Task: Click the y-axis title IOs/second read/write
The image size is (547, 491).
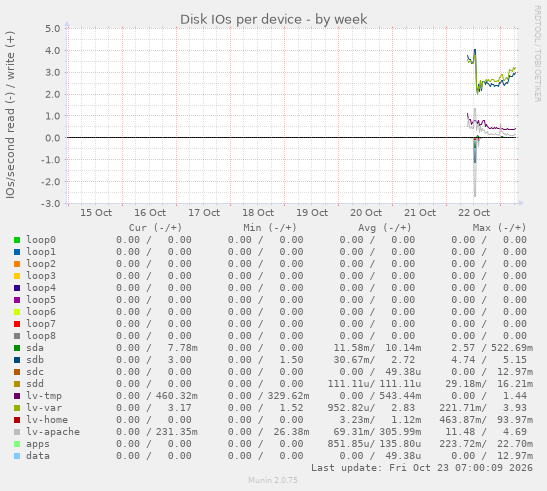Action: [x=10, y=115]
